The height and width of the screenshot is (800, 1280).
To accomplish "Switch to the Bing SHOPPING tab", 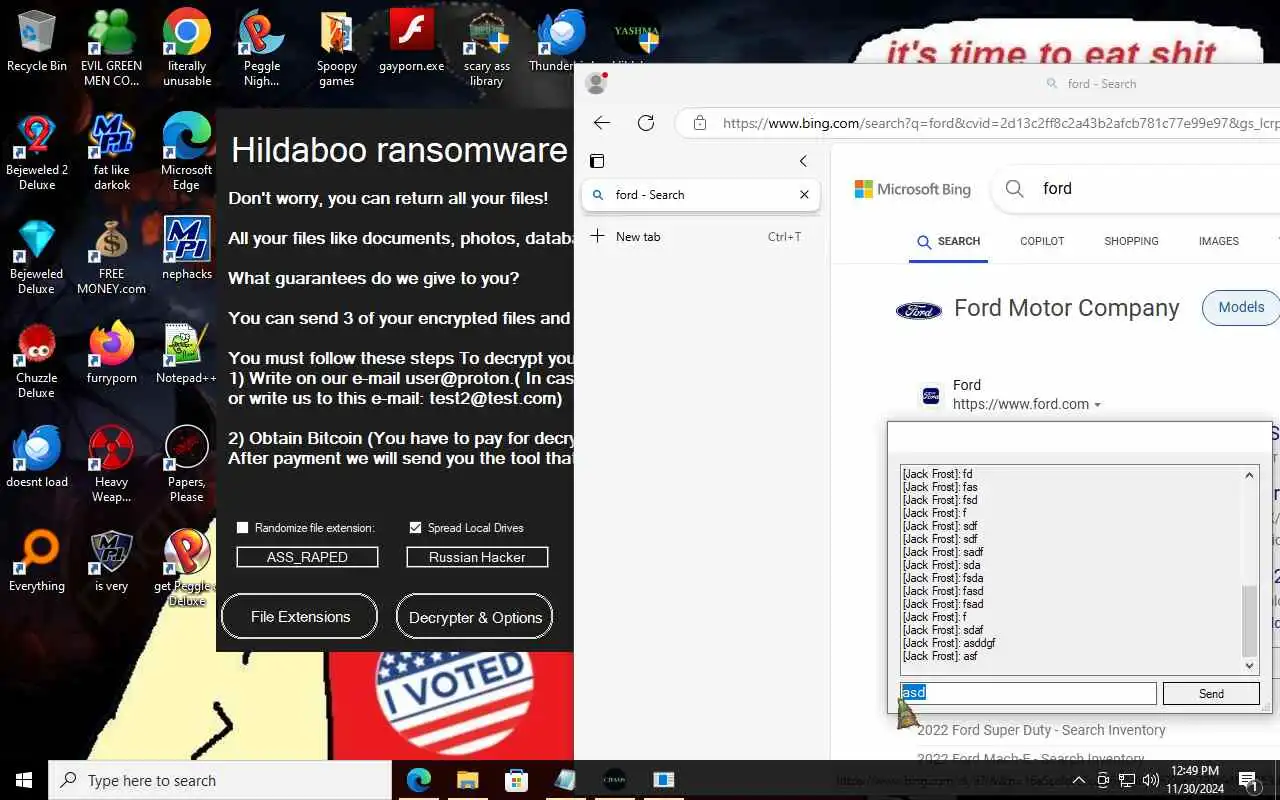I will click(1131, 241).
